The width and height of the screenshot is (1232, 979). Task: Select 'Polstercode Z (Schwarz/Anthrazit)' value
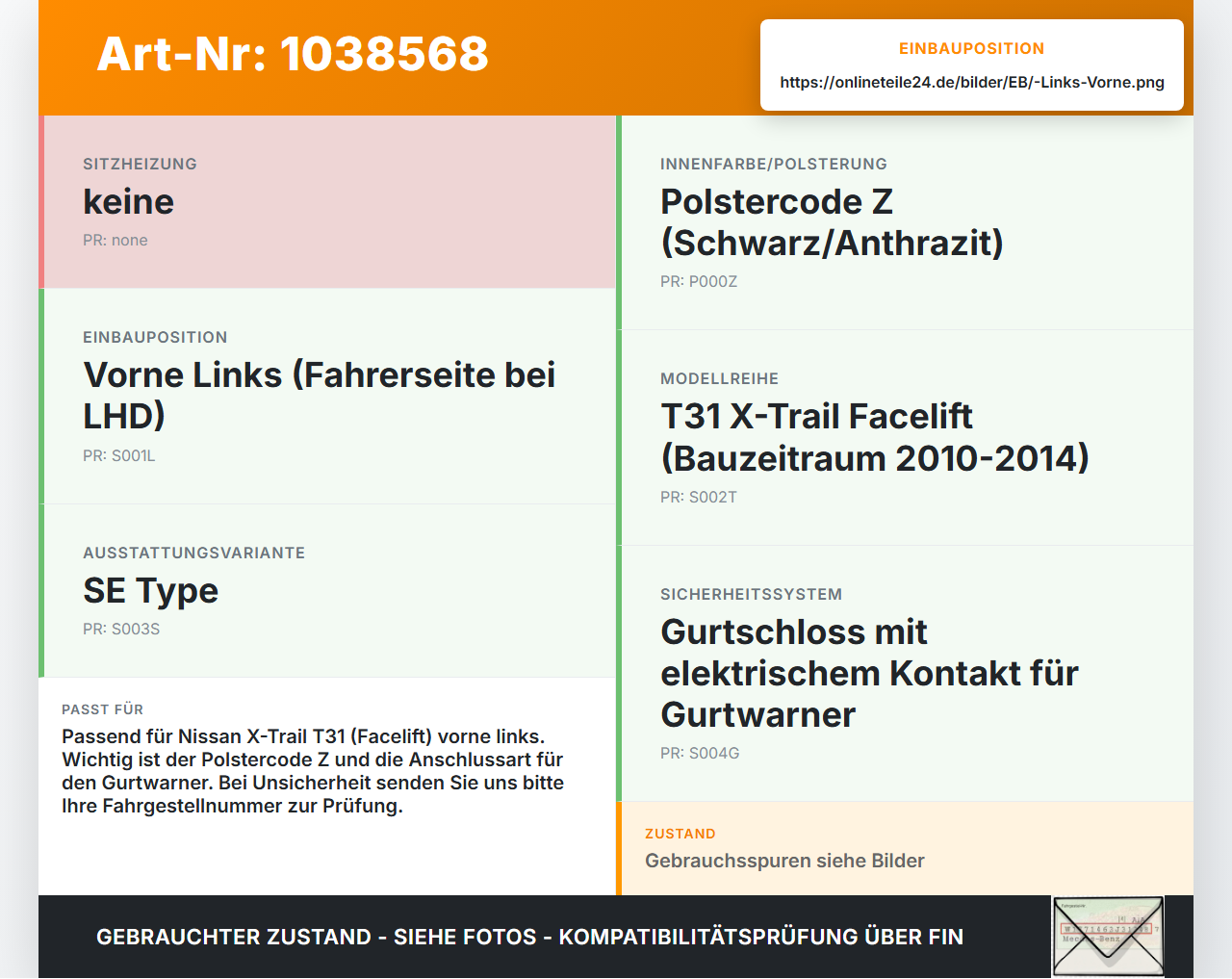point(832,222)
